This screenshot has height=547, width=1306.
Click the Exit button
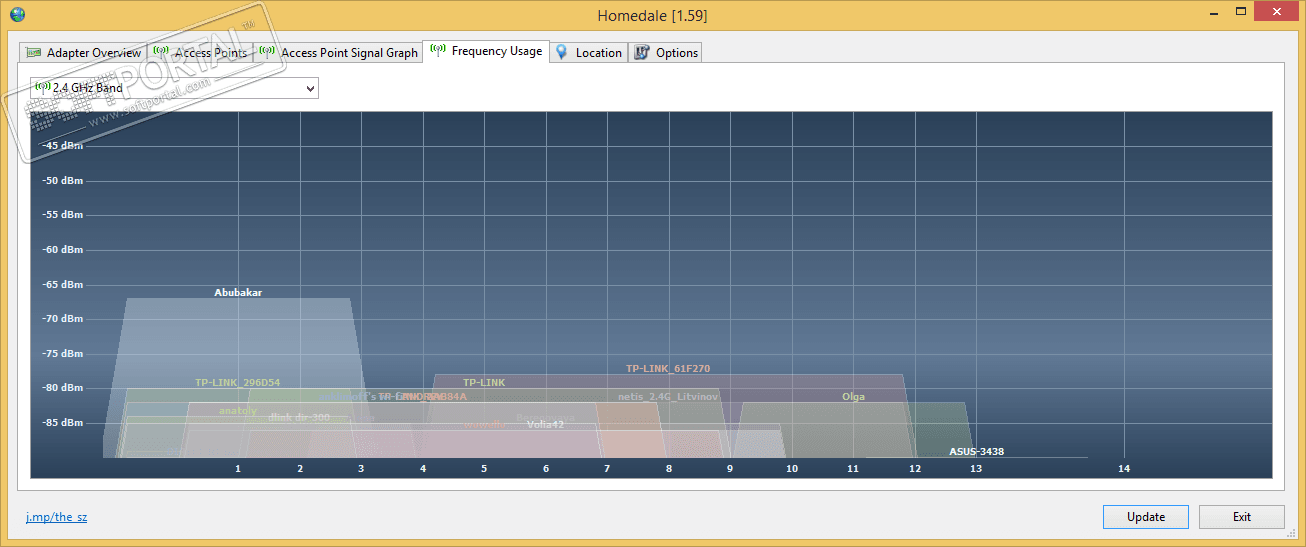[x=1242, y=517]
